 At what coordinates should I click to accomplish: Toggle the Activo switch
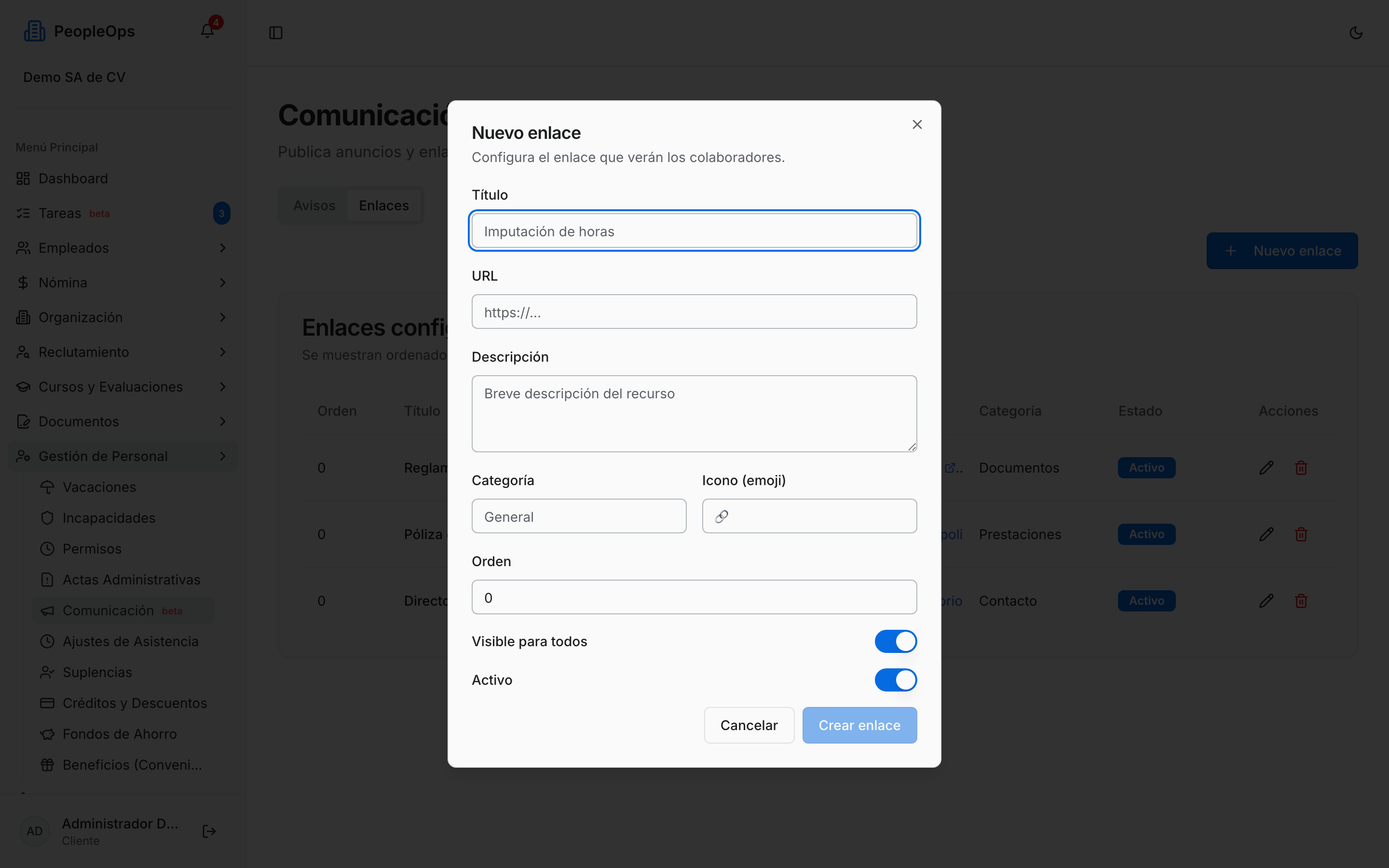pyautogui.click(x=896, y=680)
